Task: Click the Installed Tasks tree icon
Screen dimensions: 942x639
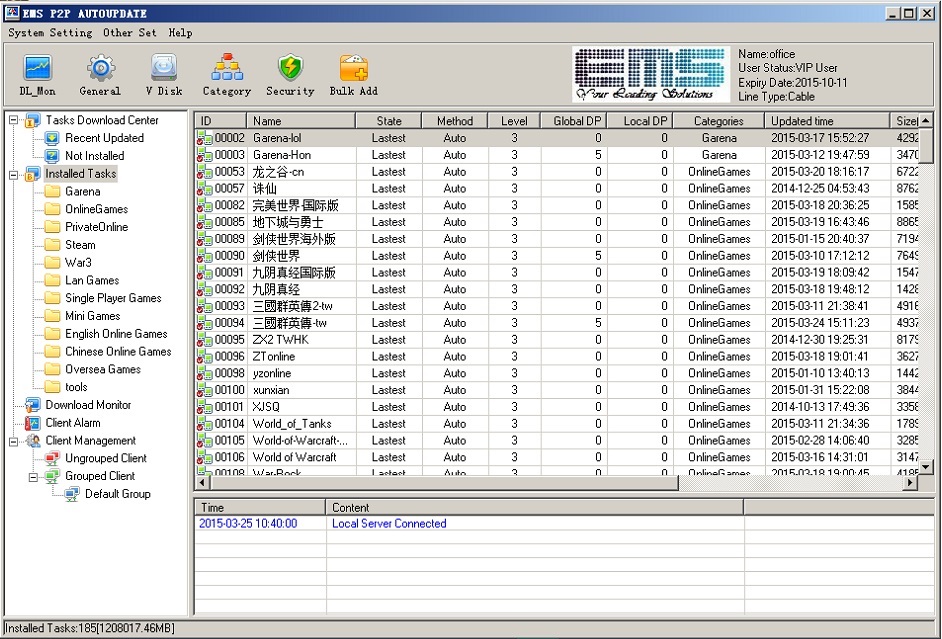Action: click(32, 174)
